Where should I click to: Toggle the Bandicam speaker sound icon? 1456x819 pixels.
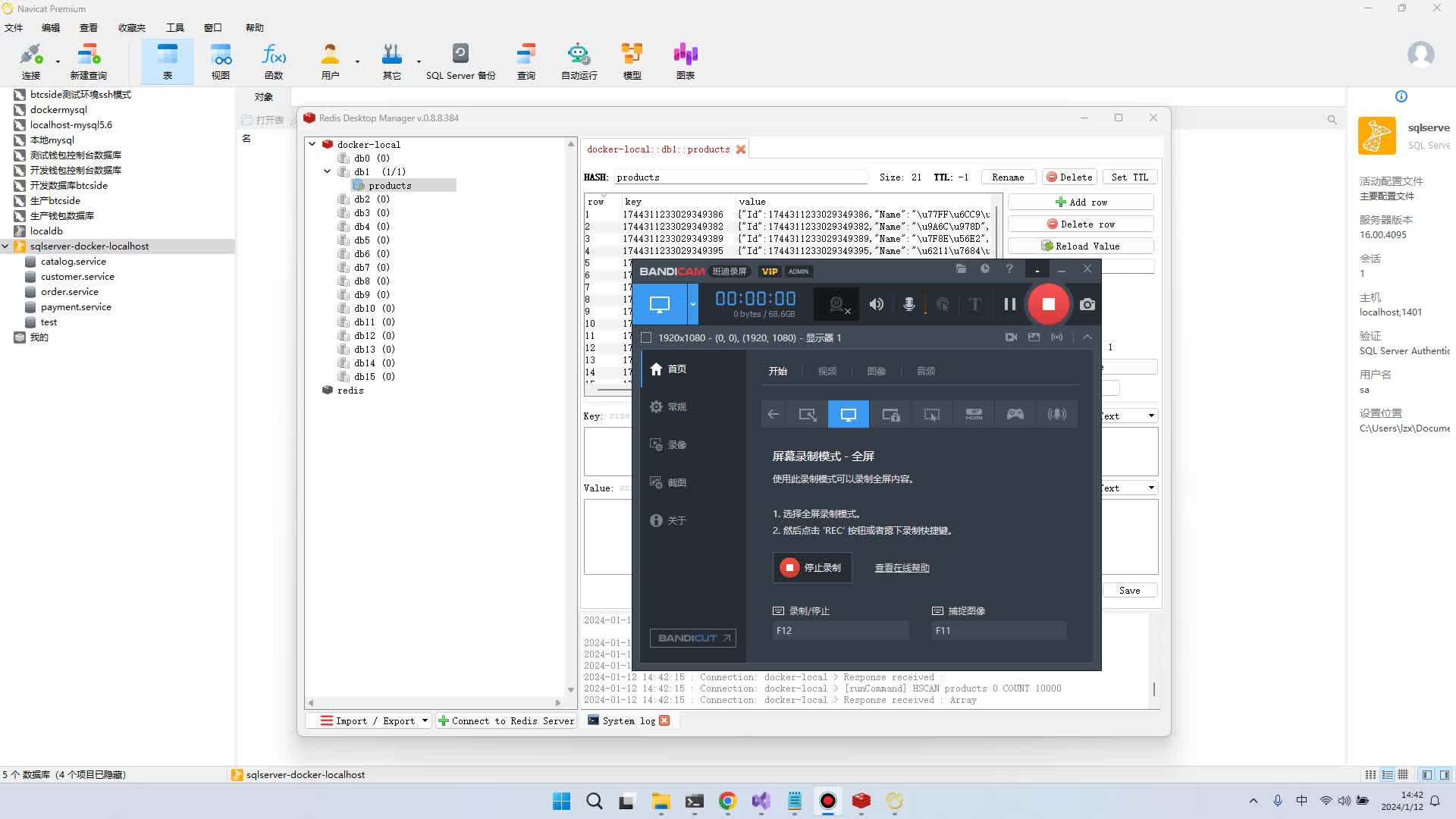(x=876, y=304)
